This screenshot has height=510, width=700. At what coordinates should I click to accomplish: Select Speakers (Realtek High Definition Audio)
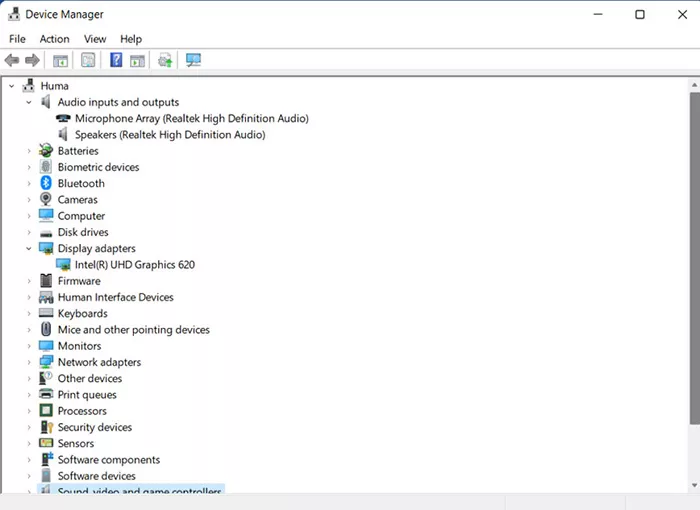[170, 134]
